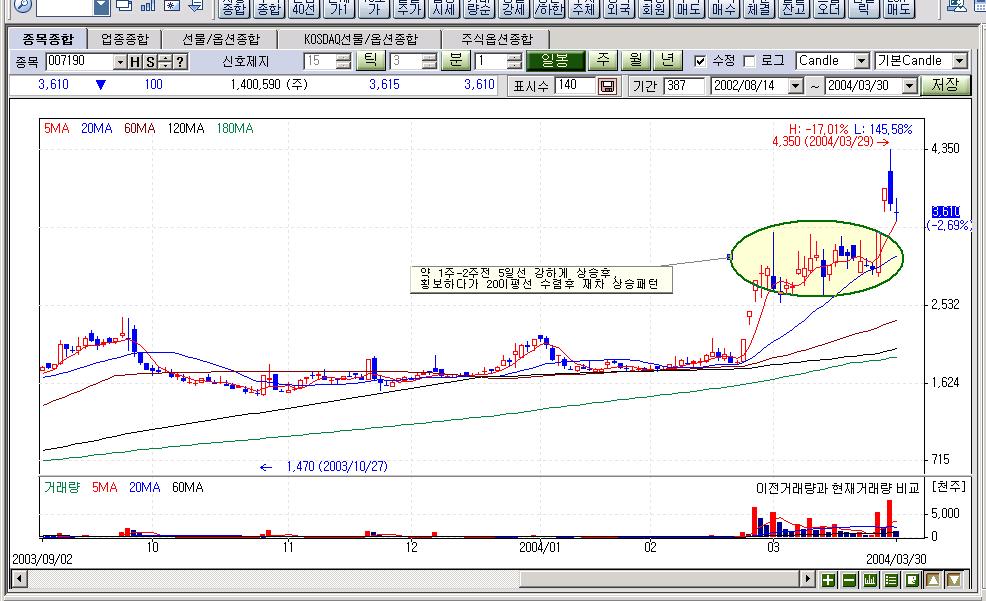Switch to the 업종종합 tab

125,40
